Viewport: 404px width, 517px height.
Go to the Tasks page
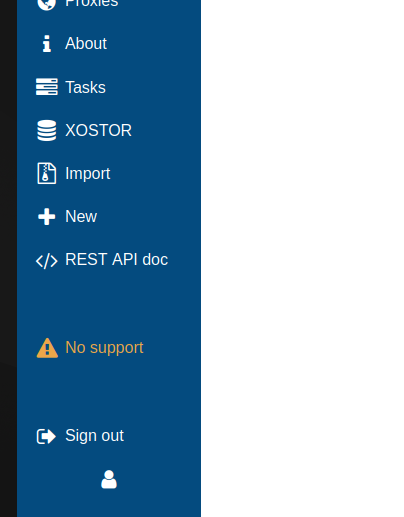[85, 87]
